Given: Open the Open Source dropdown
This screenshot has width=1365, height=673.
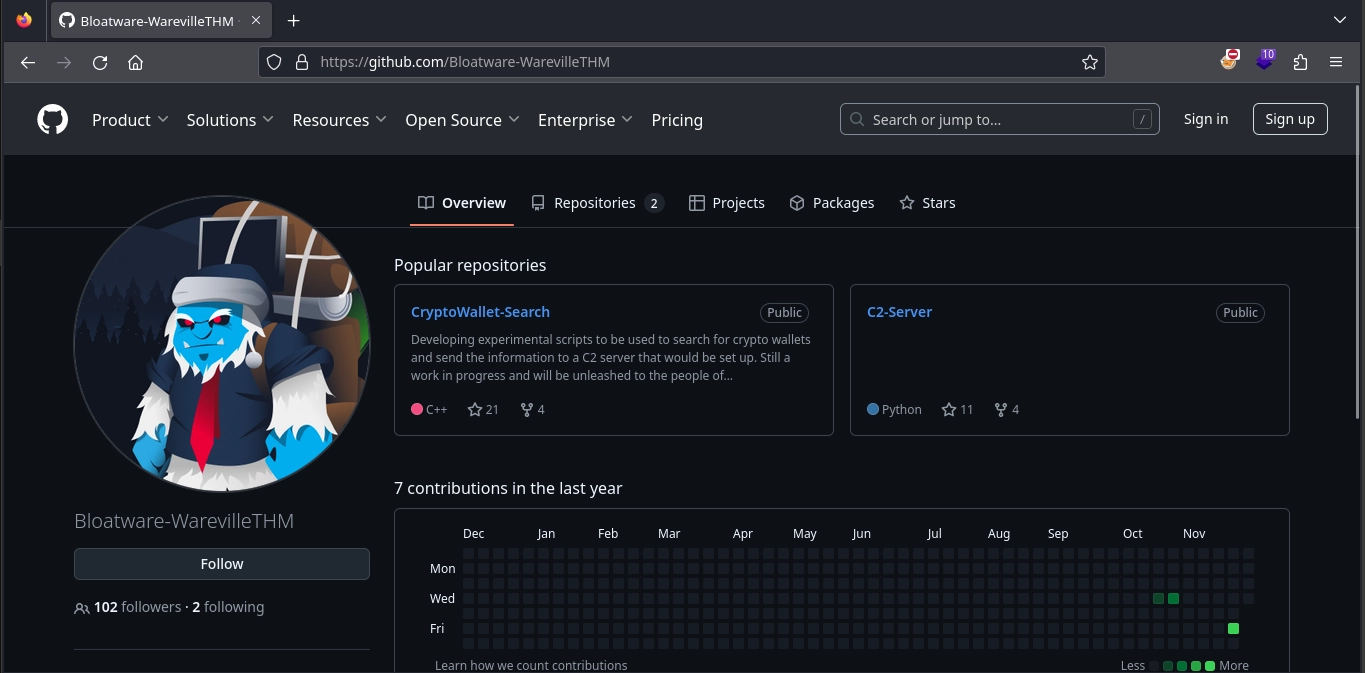Looking at the screenshot, I should click(462, 120).
